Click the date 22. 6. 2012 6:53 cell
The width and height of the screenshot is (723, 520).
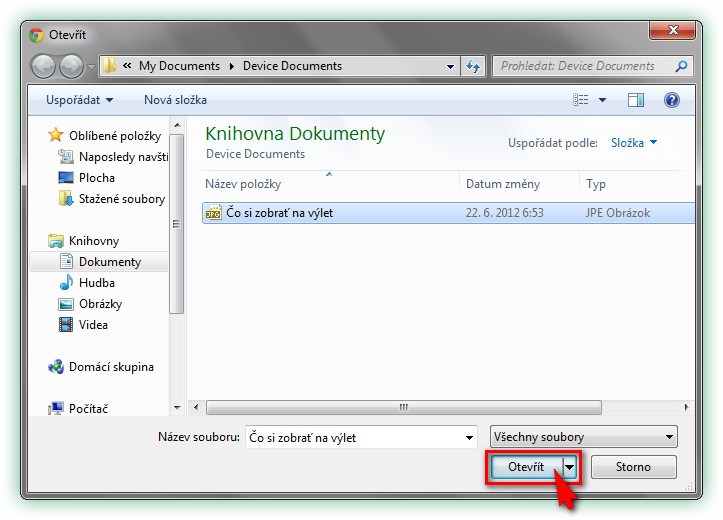[504, 213]
